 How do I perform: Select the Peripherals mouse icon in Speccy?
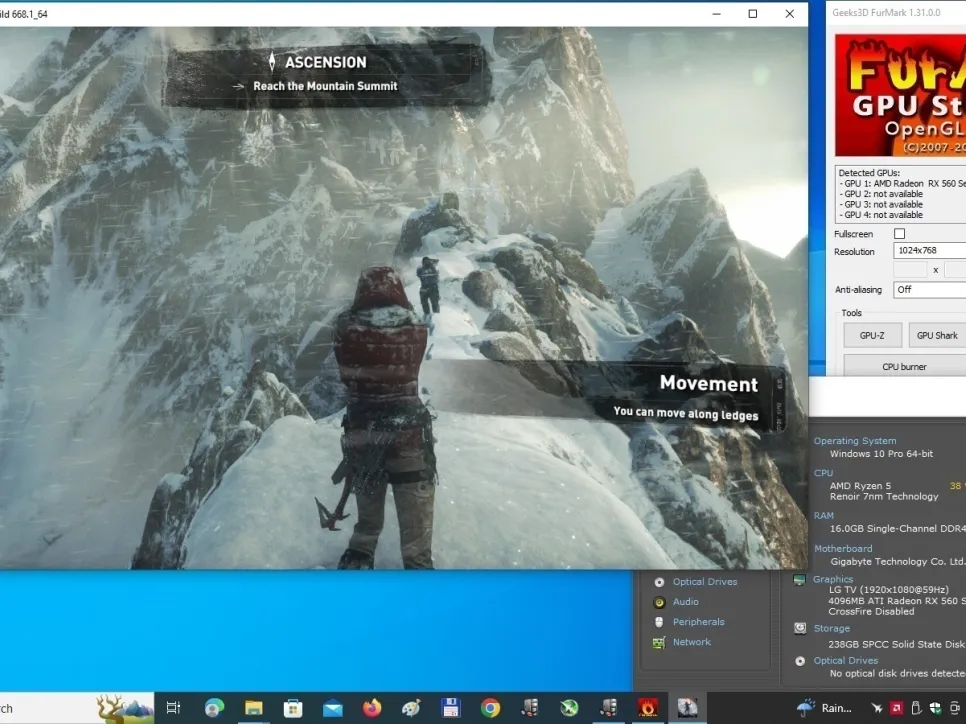[x=659, y=622]
